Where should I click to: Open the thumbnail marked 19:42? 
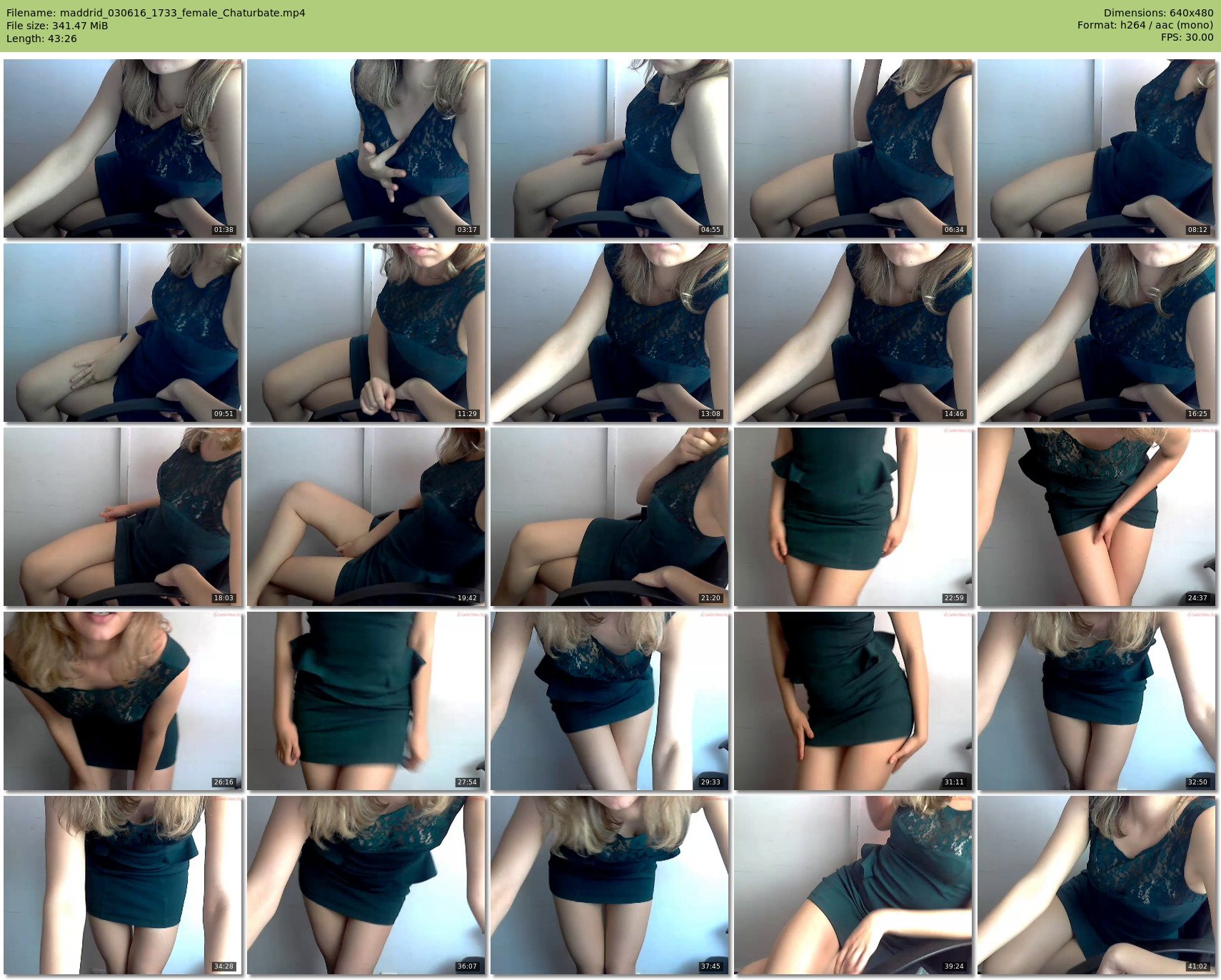coord(366,517)
